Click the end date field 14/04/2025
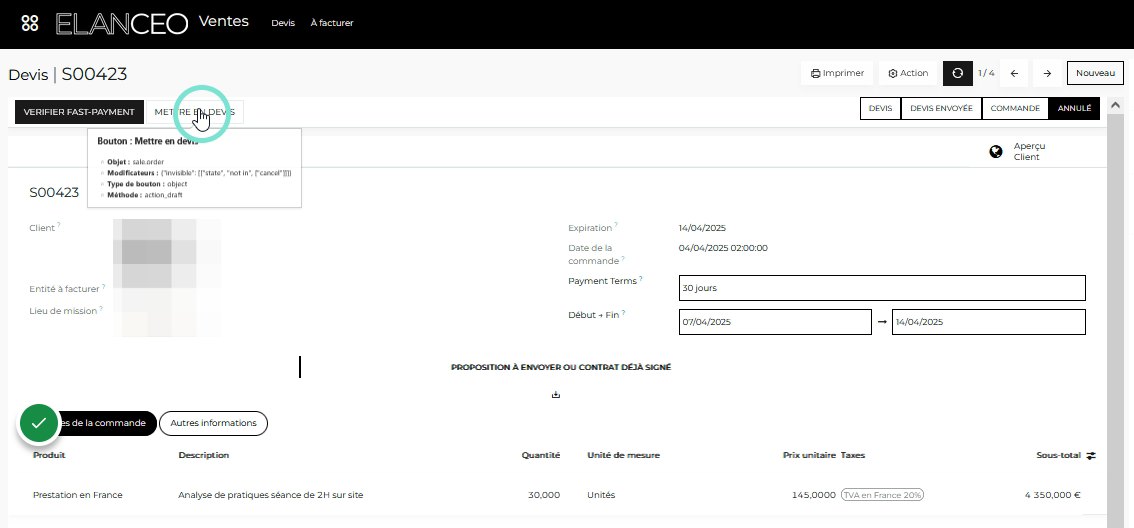 click(989, 322)
